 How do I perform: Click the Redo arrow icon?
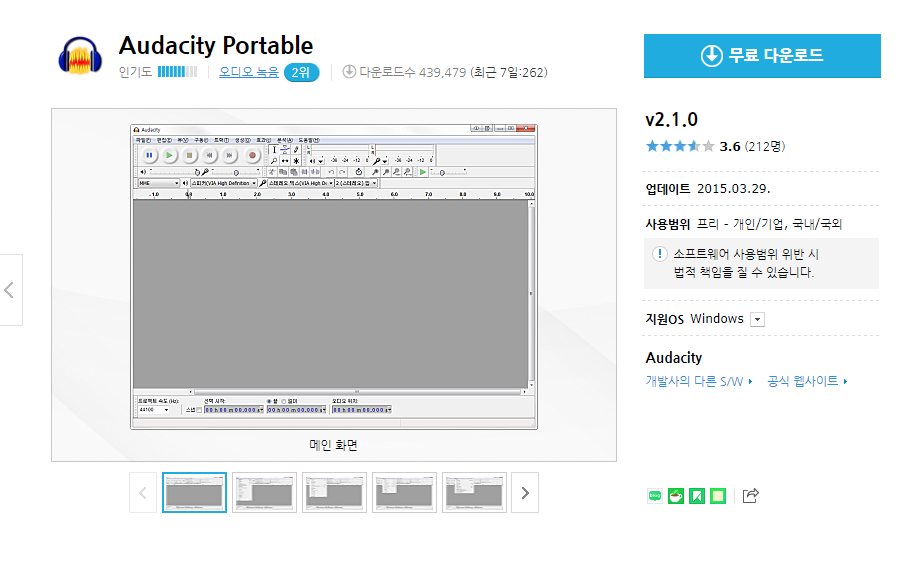pos(342,172)
